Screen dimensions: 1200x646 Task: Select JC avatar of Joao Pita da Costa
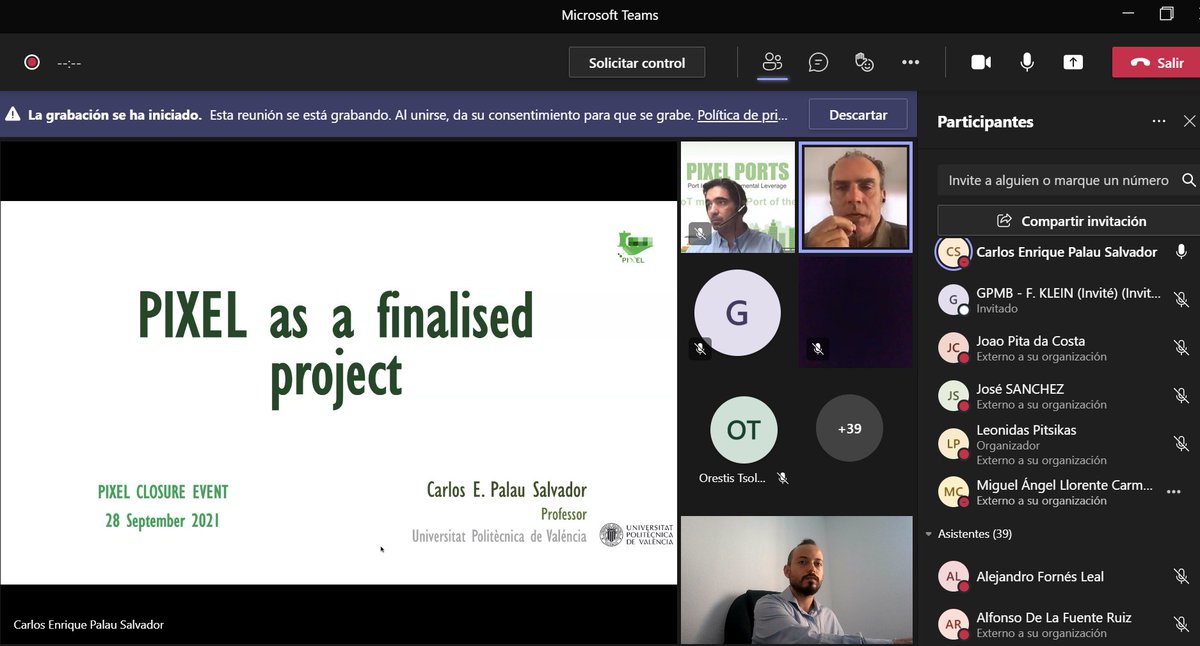coord(954,348)
